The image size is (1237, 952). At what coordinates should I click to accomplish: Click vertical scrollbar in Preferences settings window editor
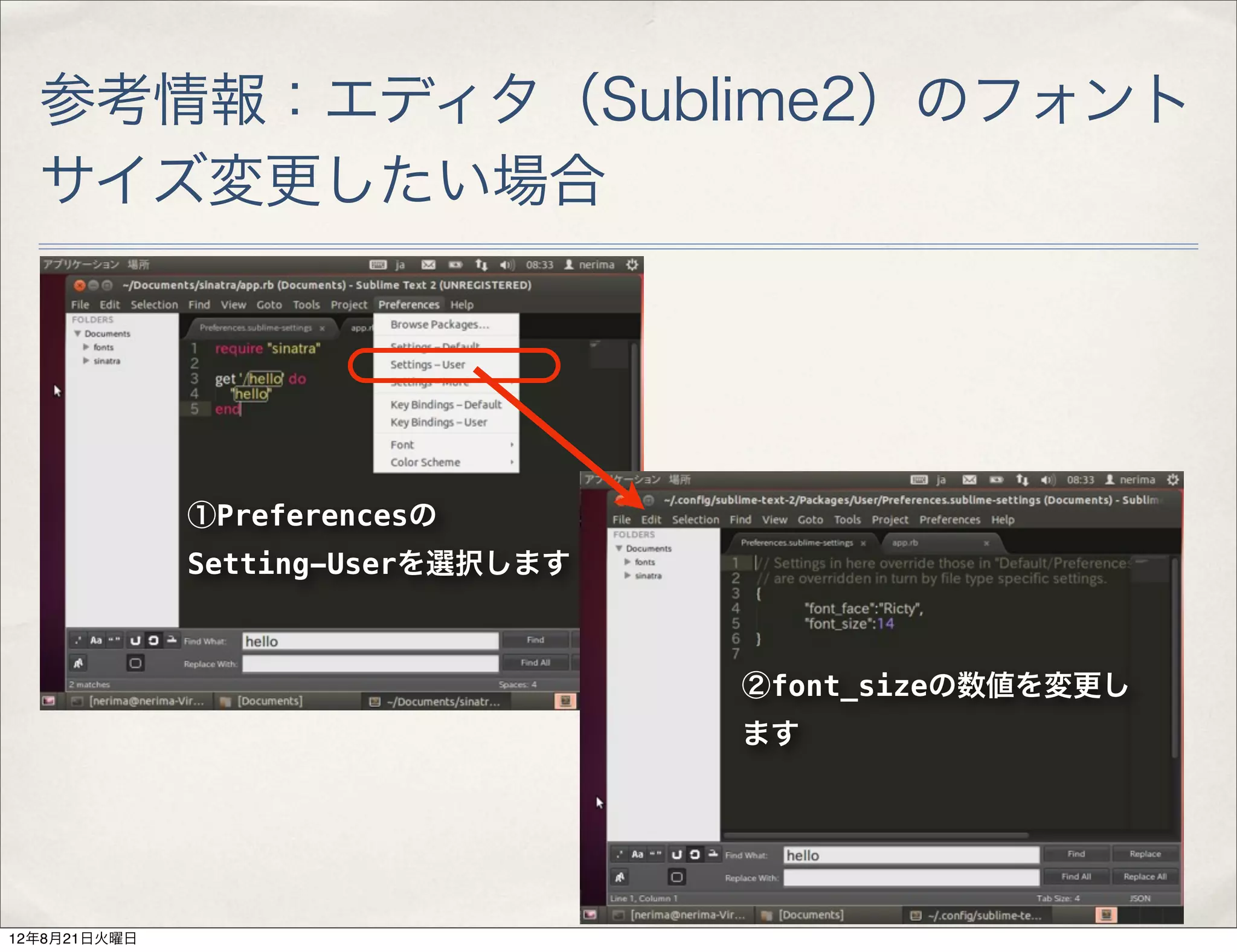[1174, 657]
